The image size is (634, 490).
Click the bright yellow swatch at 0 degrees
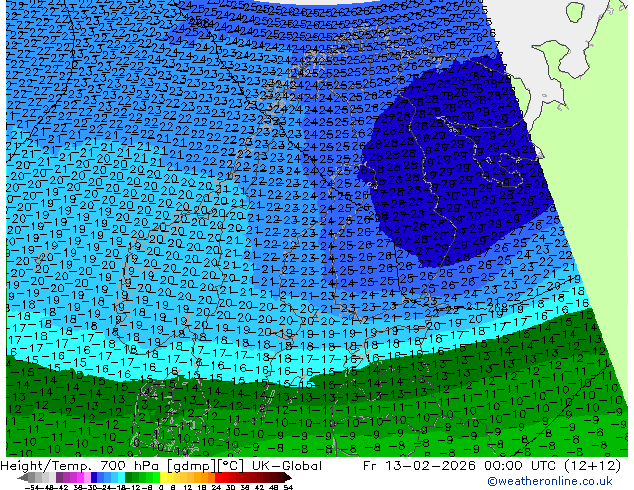(x=163, y=477)
